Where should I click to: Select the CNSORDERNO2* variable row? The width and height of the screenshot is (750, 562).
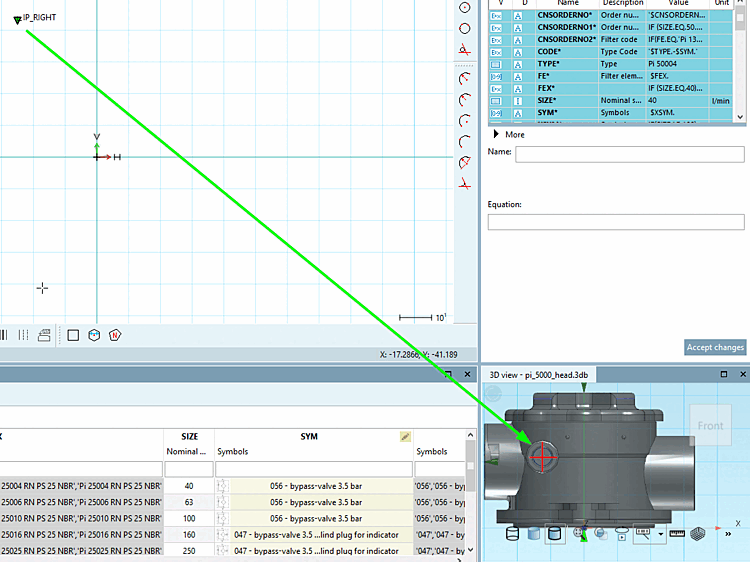click(x=610, y=40)
